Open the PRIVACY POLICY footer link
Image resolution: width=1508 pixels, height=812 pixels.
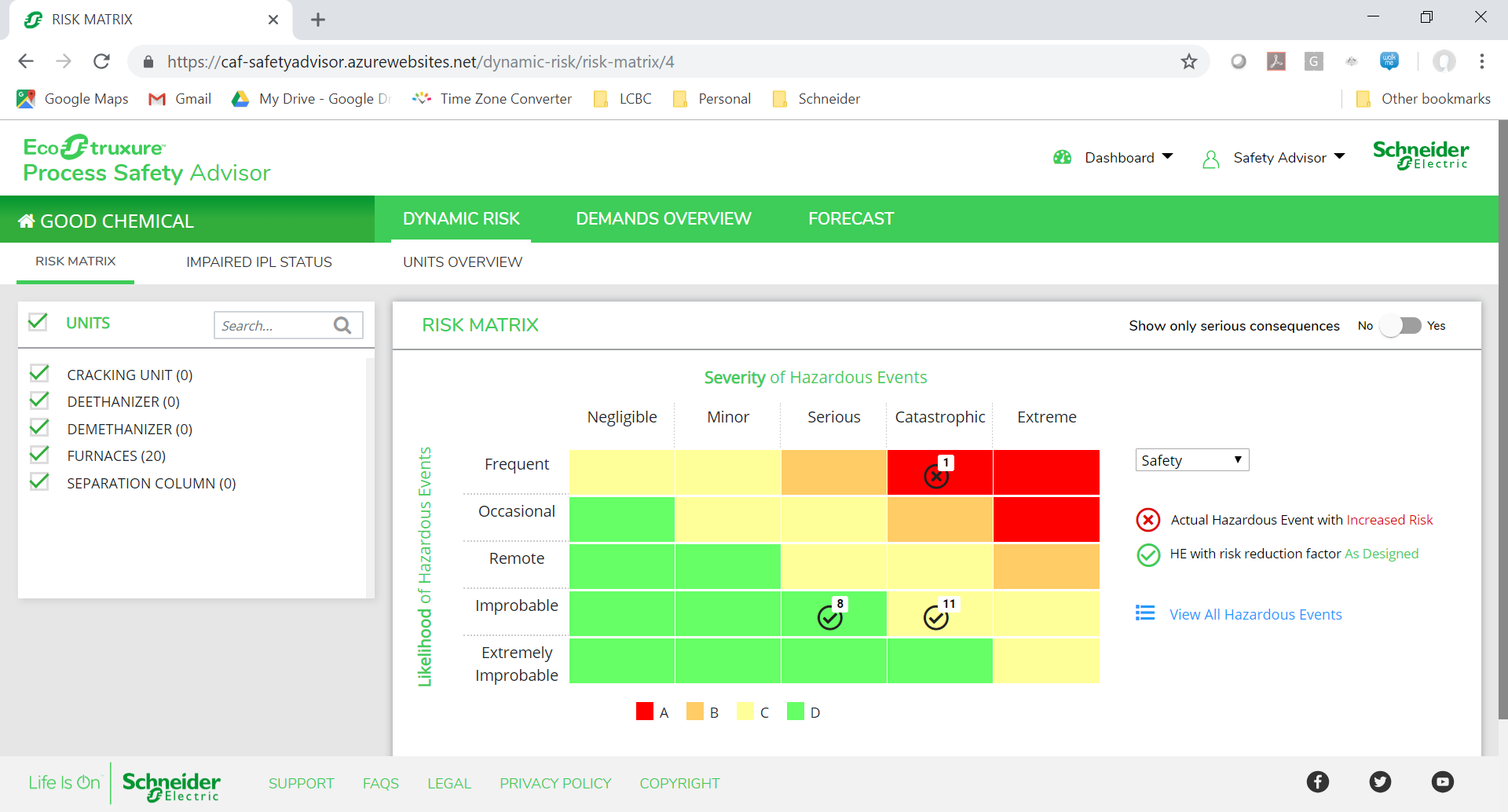[555, 783]
